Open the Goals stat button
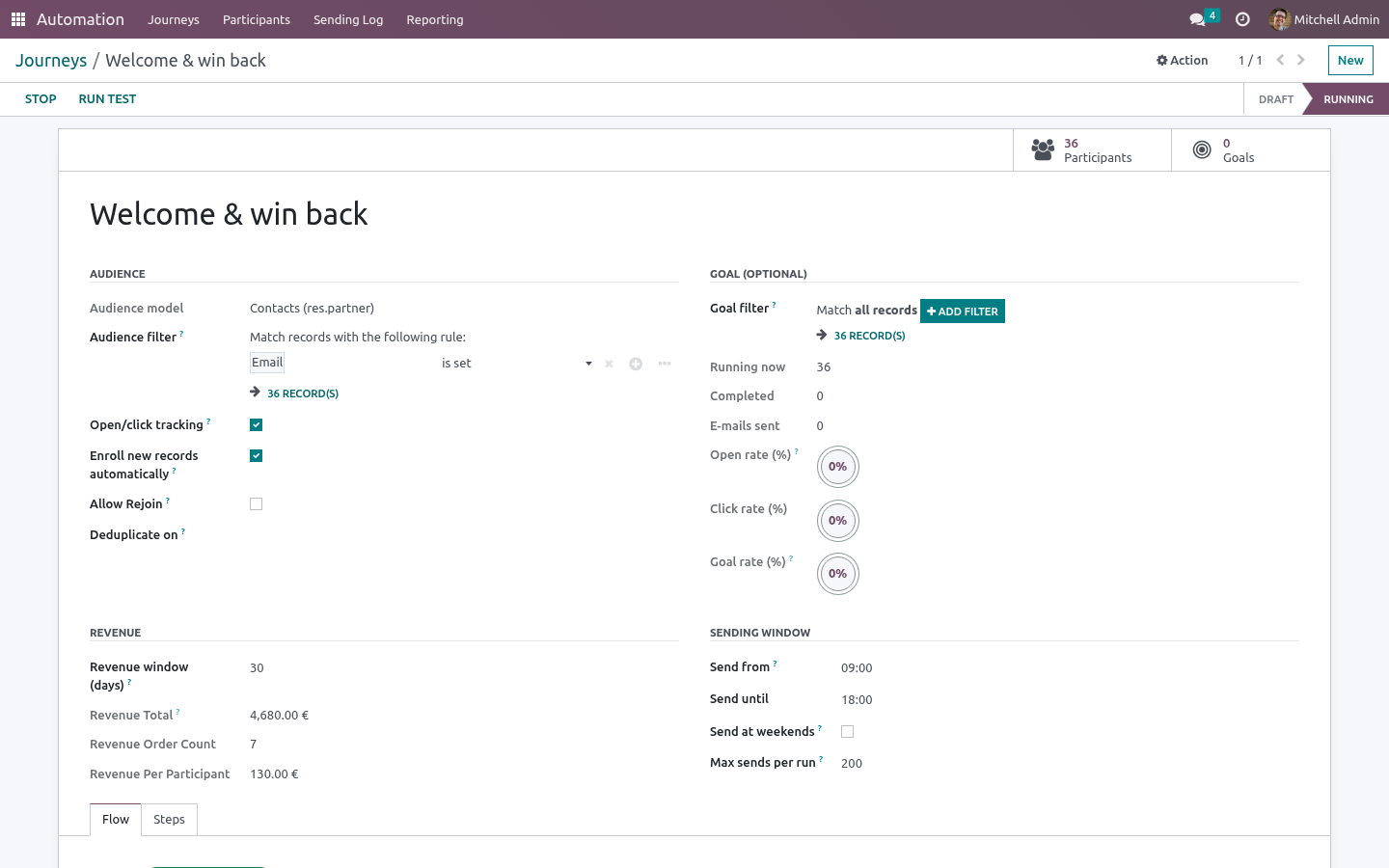This screenshot has width=1389, height=868. [1250, 150]
